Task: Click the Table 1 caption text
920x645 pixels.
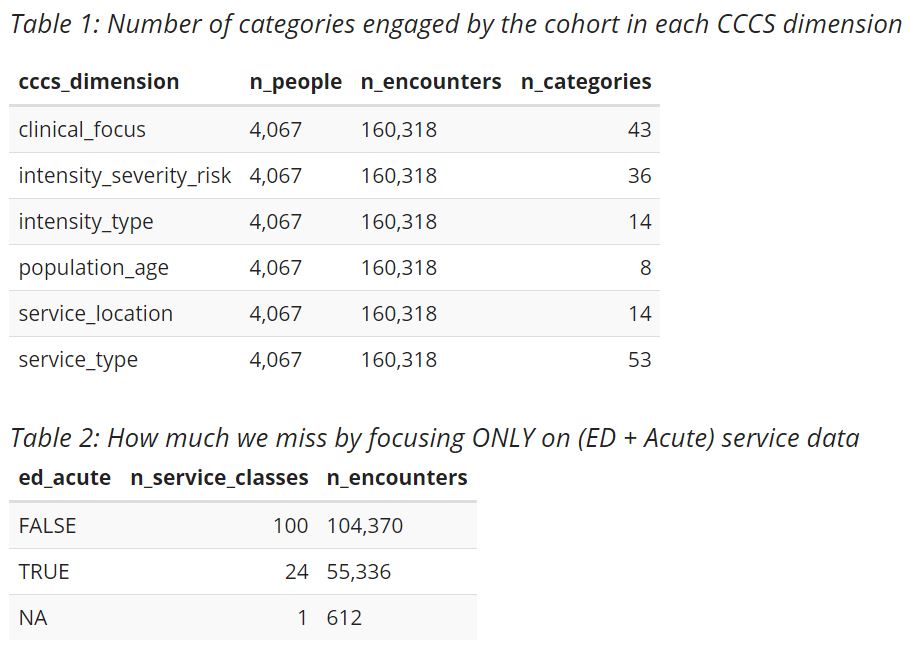Action: click(x=456, y=25)
